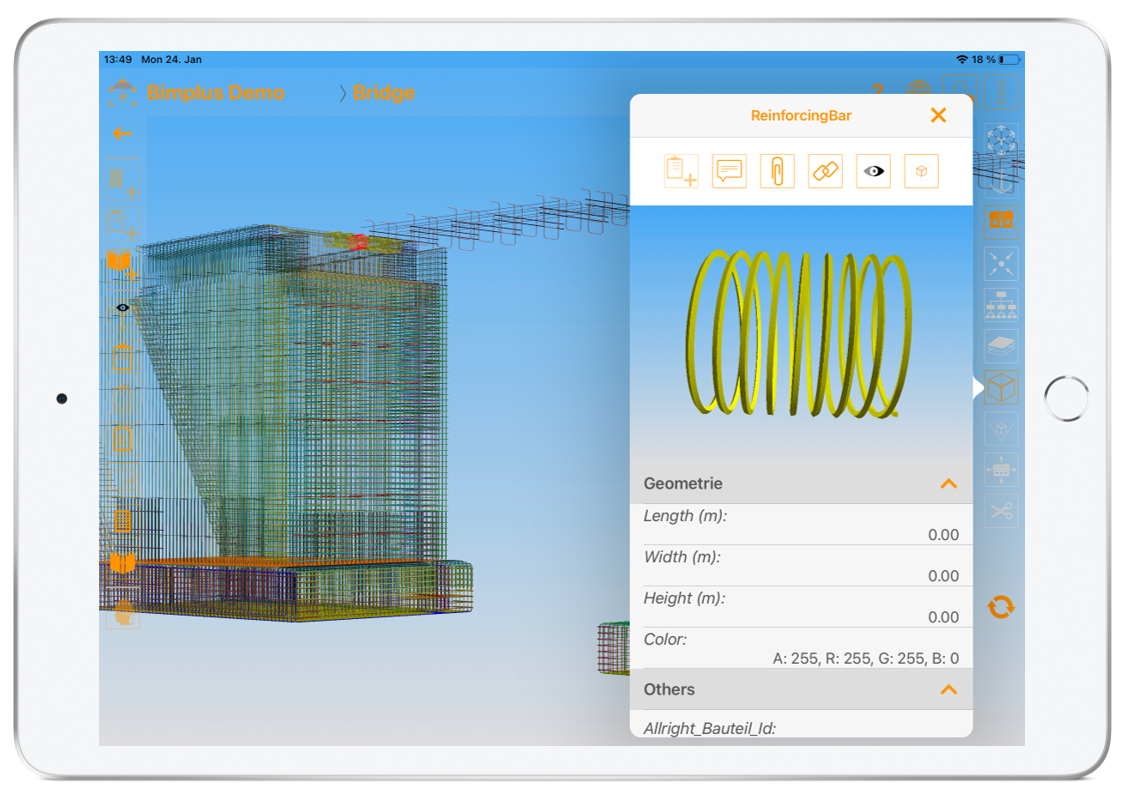The image size is (1125, 799).
Task: Open the model hierarchy tree icon
Action: pos(1001,304)
